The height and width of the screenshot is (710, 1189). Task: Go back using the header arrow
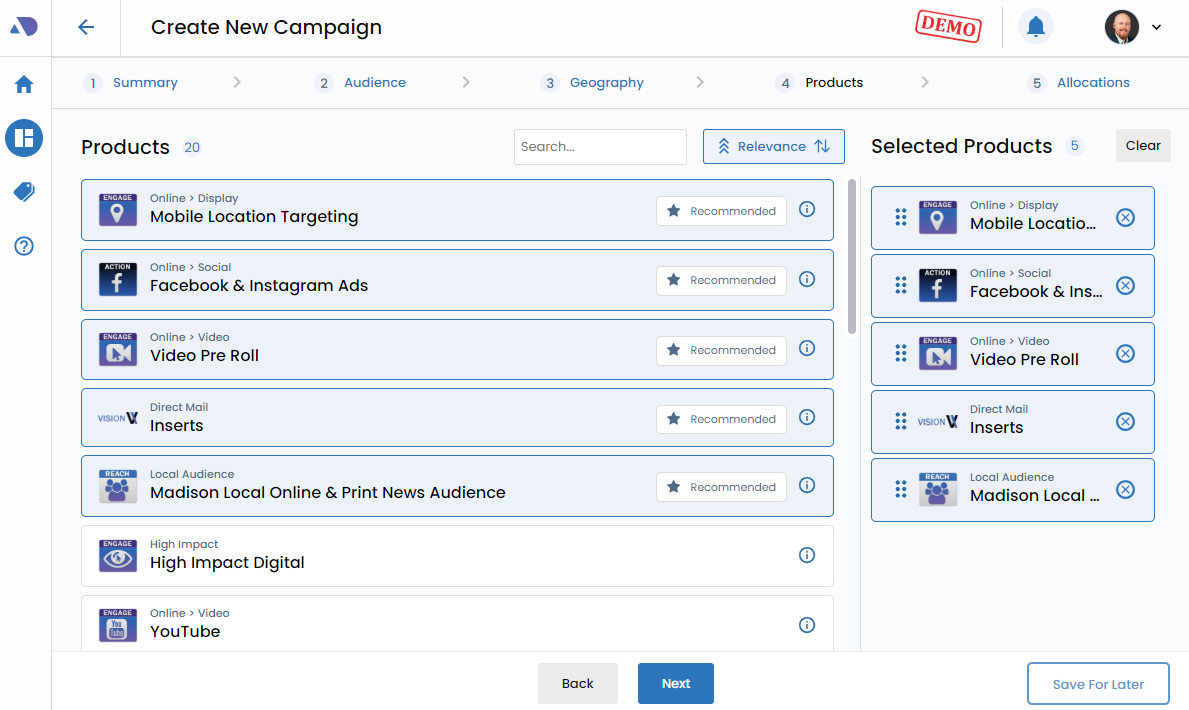[86, 27]
